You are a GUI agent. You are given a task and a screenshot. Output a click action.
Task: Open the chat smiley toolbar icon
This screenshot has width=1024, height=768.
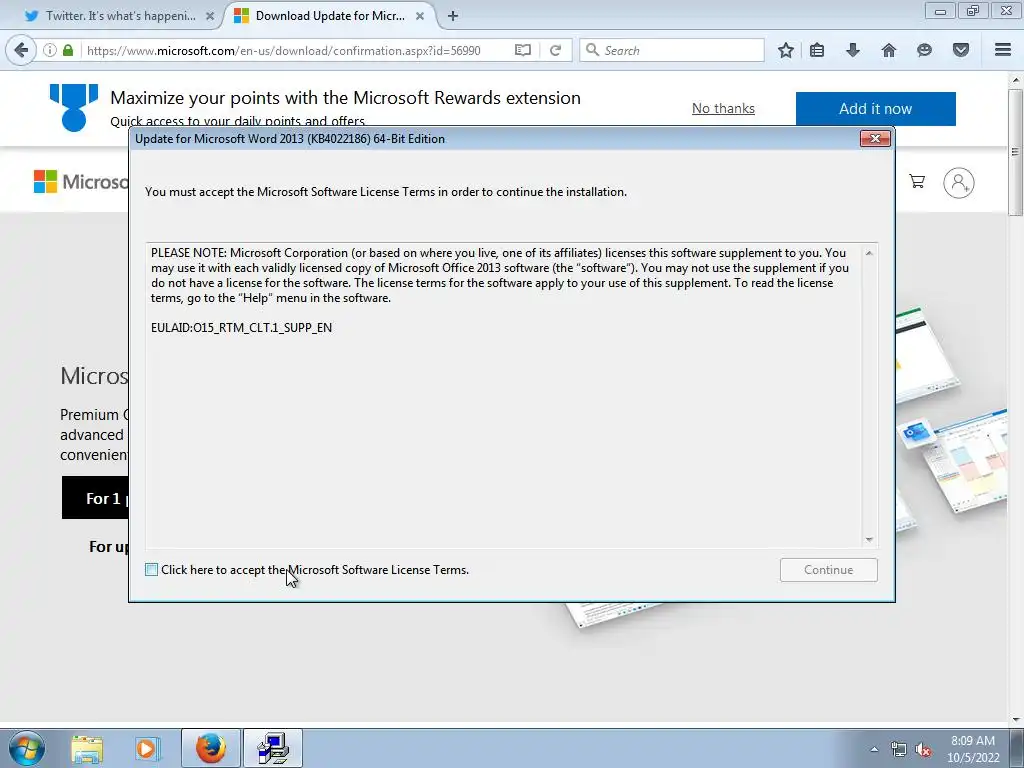924,50
